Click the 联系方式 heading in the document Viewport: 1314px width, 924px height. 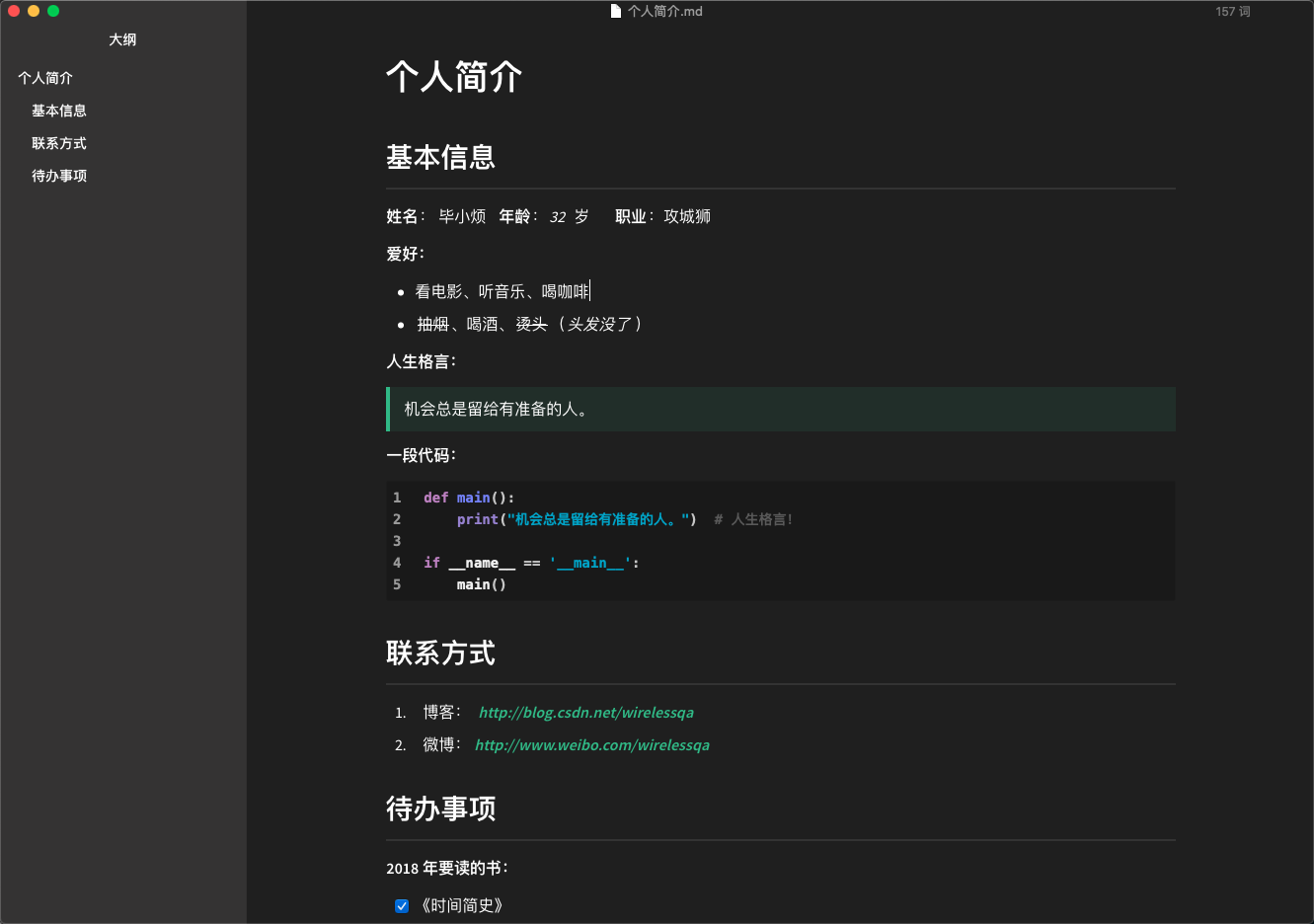pos(440,653)
